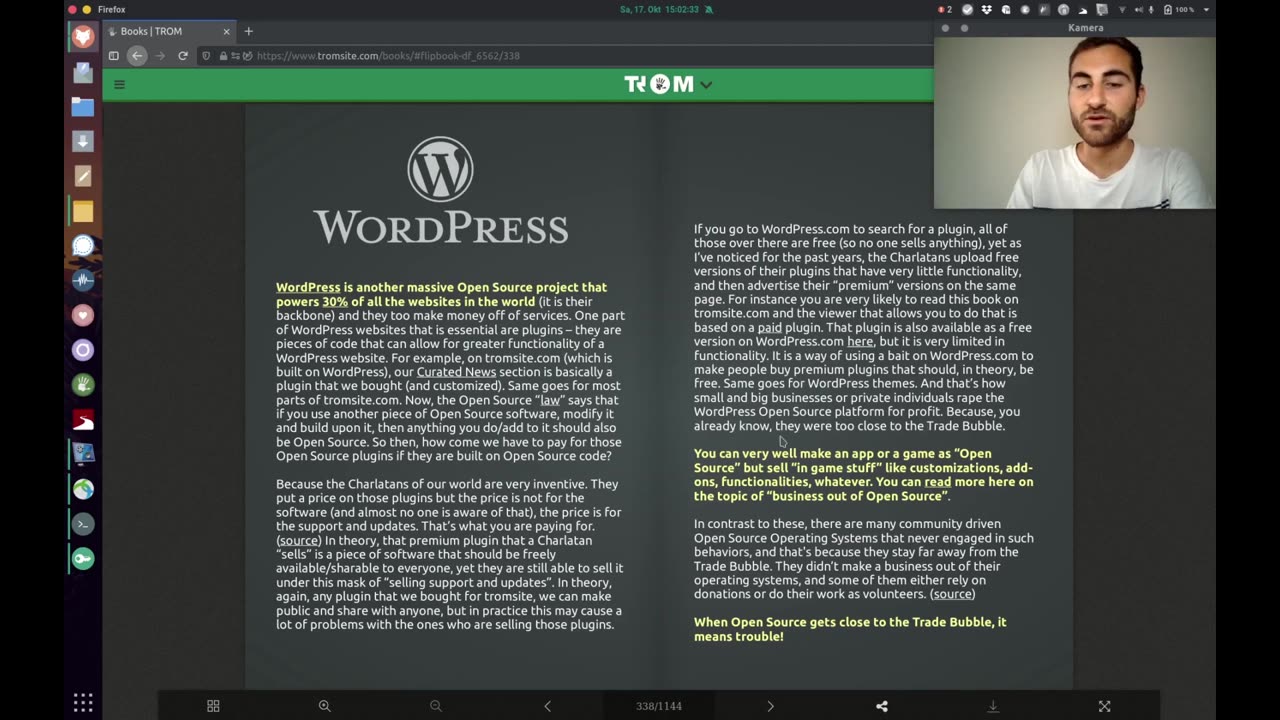
Task: Open the yellow notes app in dock
Action: 83,211
